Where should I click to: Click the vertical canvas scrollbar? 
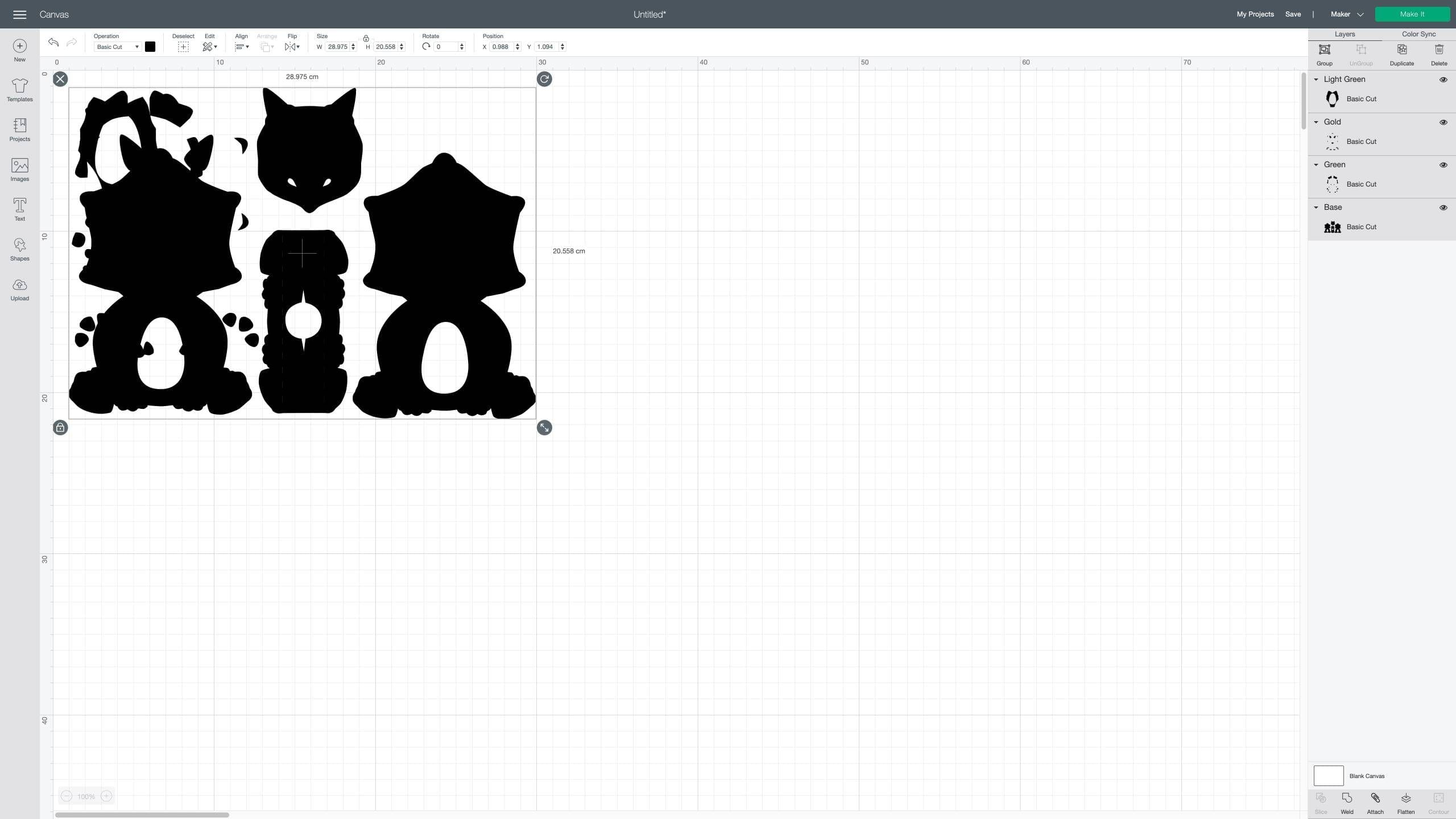pyautogui.click(x=1304, y=101)
